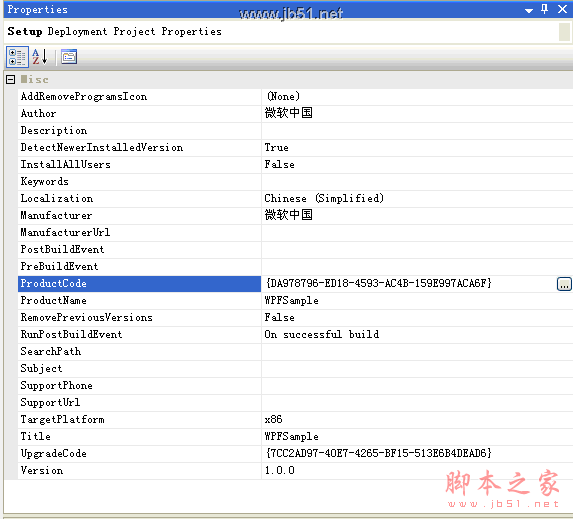Open window position dropdown arrow in title bar
Viewport: 576px width, 520px height.
click(529, 10)
